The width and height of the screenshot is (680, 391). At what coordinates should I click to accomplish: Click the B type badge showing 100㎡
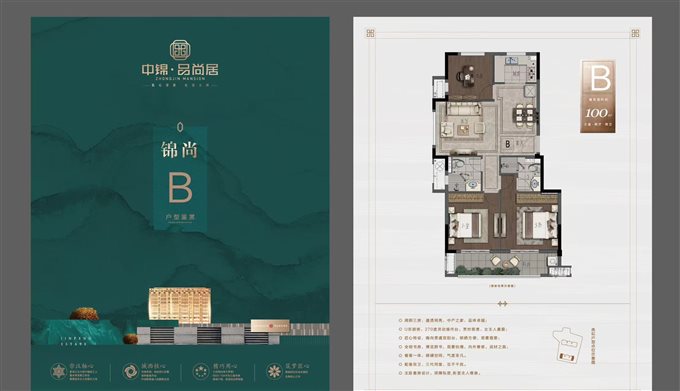(598, 96)
